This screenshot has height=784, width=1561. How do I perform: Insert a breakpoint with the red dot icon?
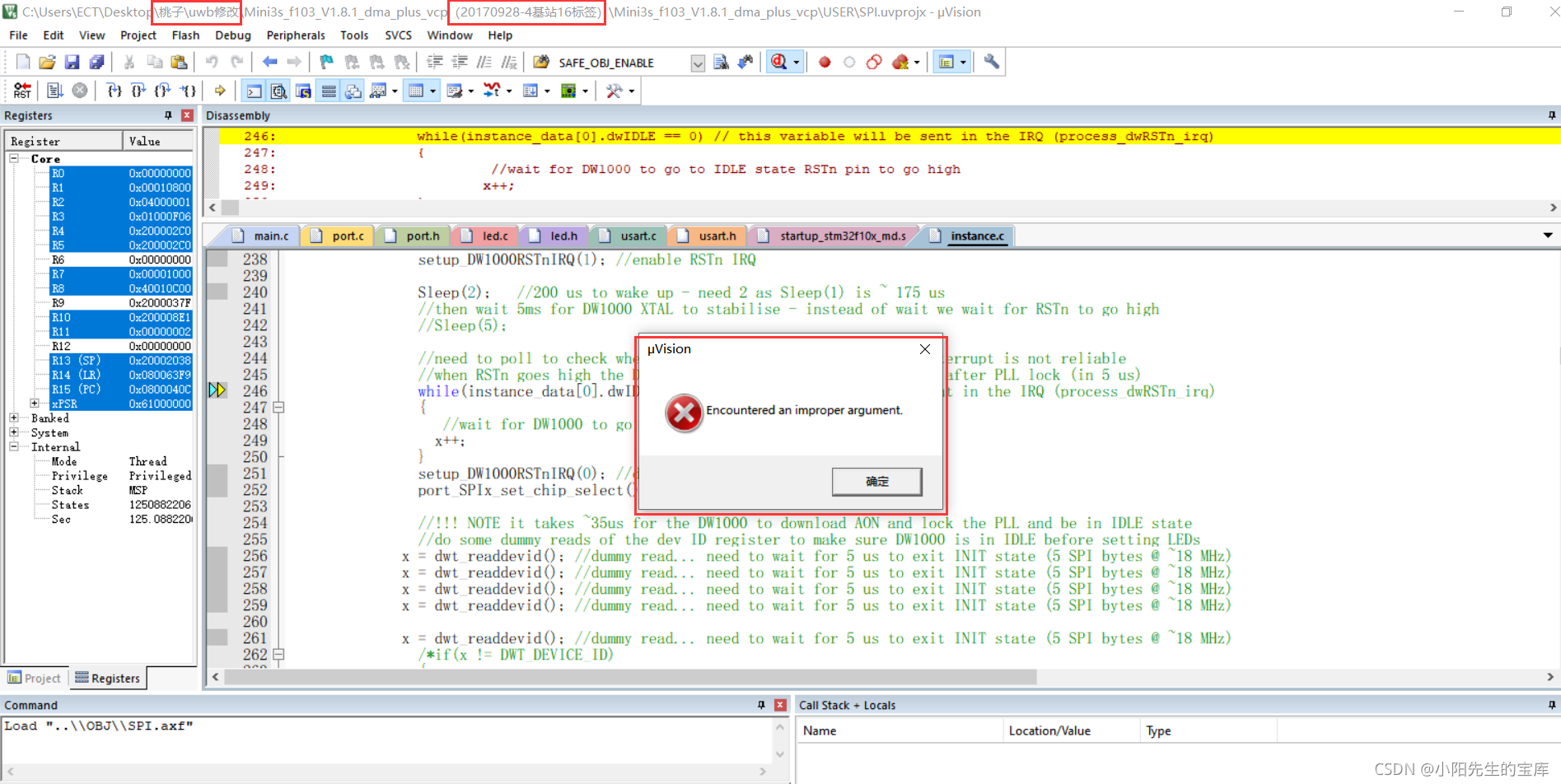pyautogui.click(x=825, y=62)
